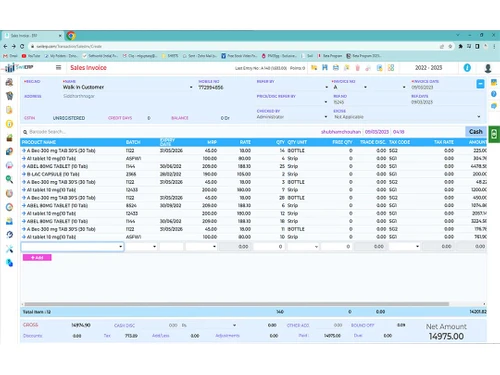The image size is (500, 375).
Task: Click the browser reload icon
Action: pos(22,46)
